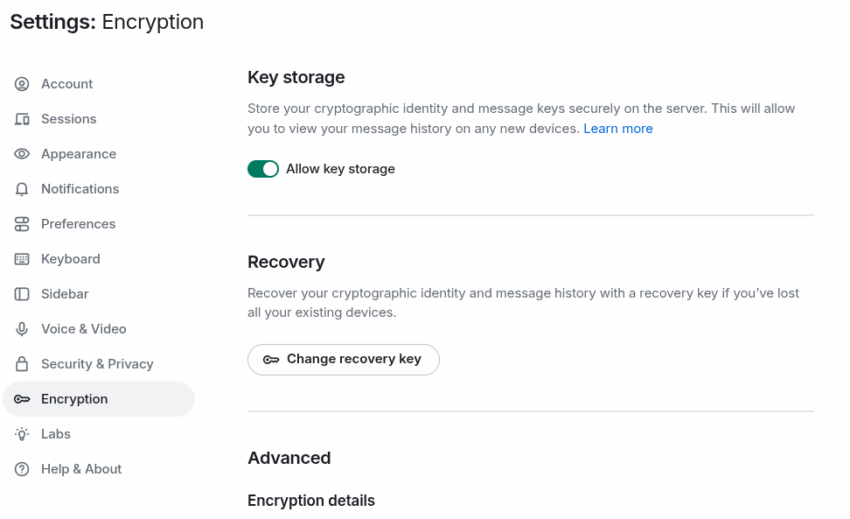Select the Keyboard icon in sidebar
Viewport: 850px width, 519px height.
[22, 259]
